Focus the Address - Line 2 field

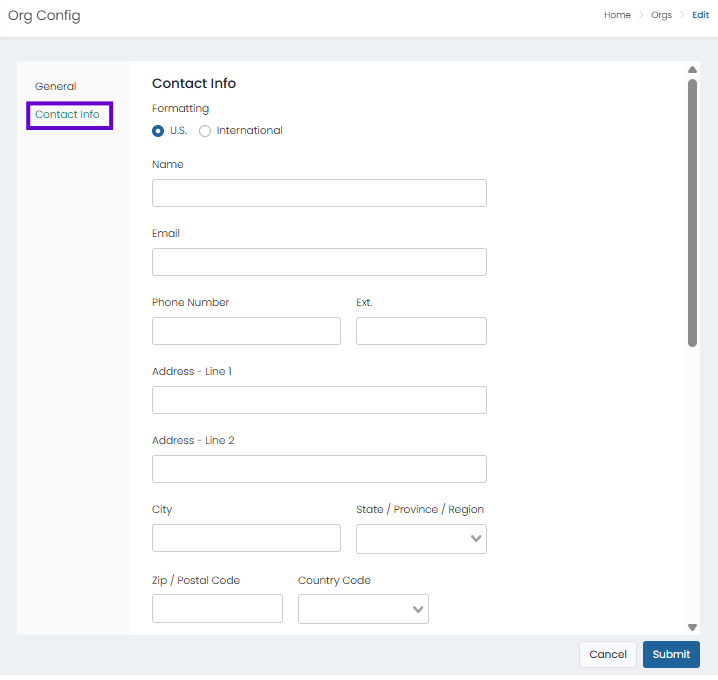[319, 469]
